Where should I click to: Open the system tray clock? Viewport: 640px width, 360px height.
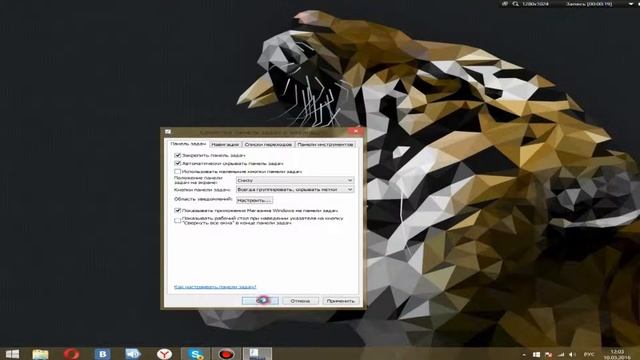617,354
